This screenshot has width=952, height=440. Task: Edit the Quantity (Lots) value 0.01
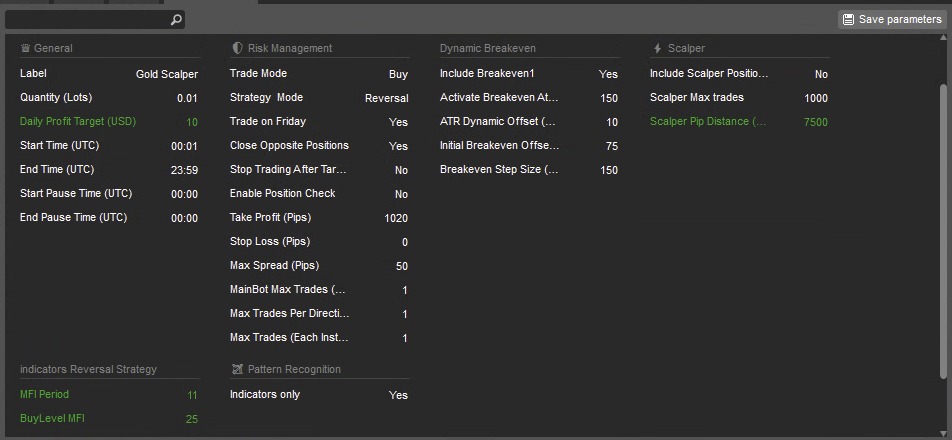pyautogui.click(x=187, y=98)
